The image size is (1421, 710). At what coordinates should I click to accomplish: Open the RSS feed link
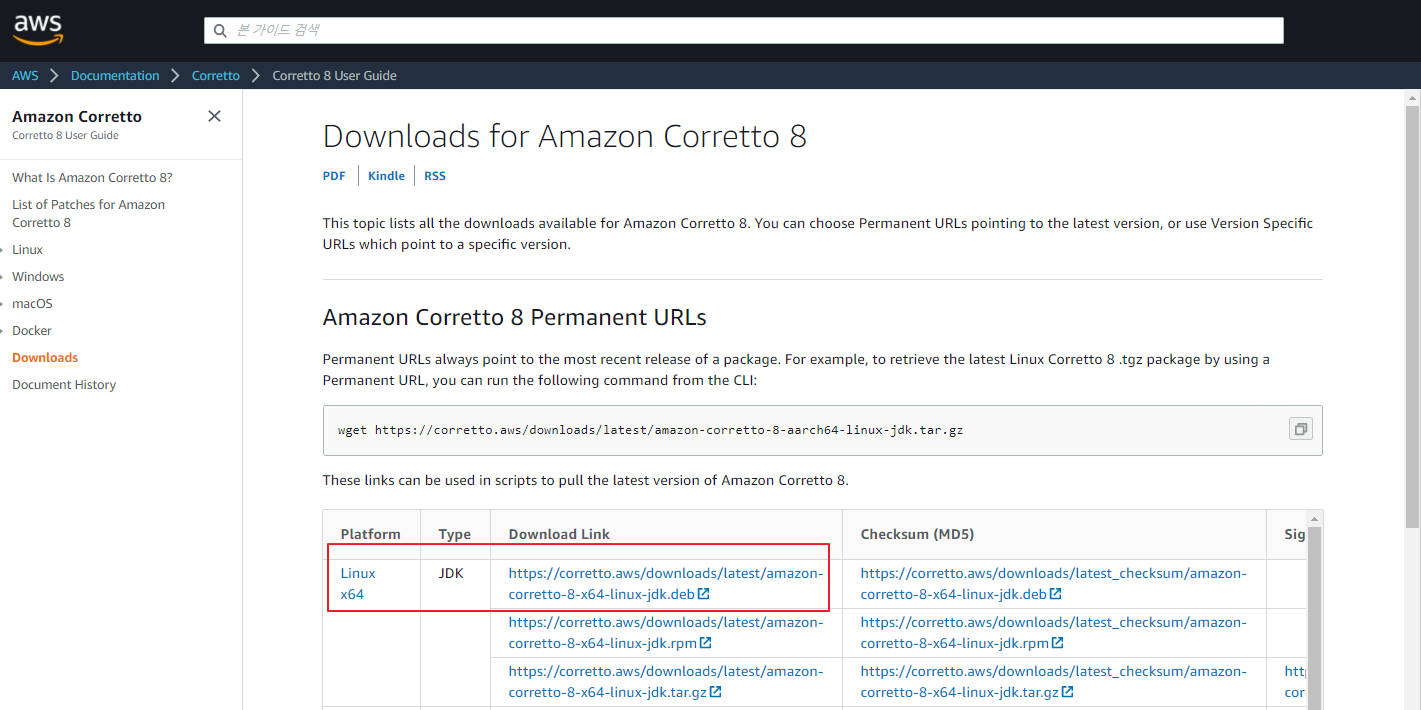click(x=435, y=176)
